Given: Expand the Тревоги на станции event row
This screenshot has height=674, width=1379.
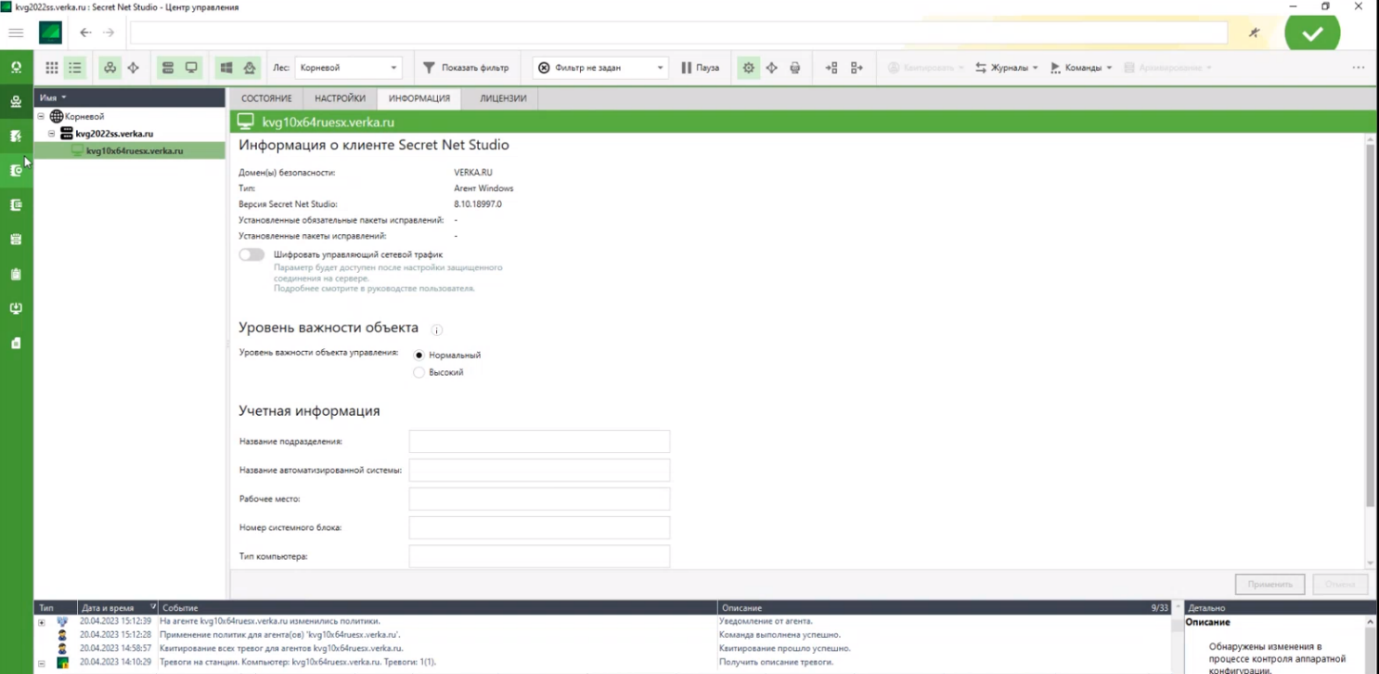Looking at the screenshot, I should (x=41, y=663).
